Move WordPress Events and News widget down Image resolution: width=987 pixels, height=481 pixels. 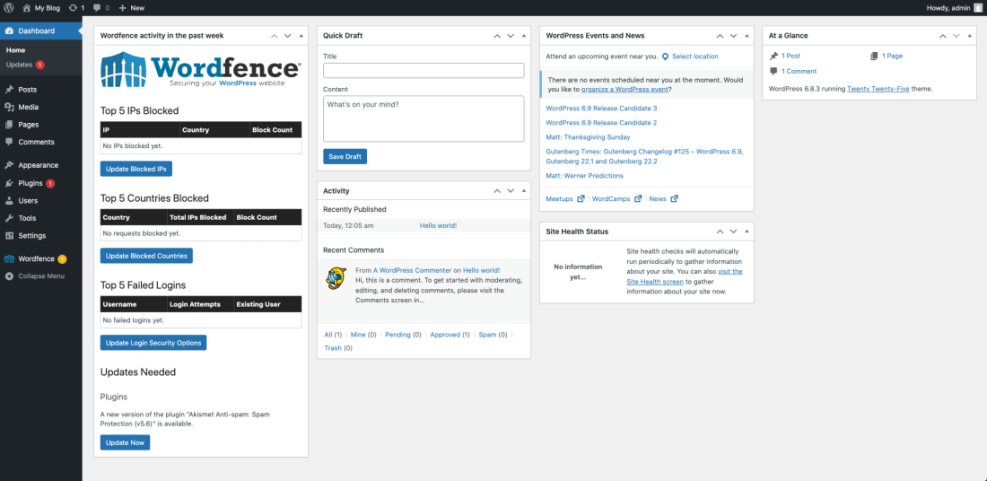click(x=733, y=36)
